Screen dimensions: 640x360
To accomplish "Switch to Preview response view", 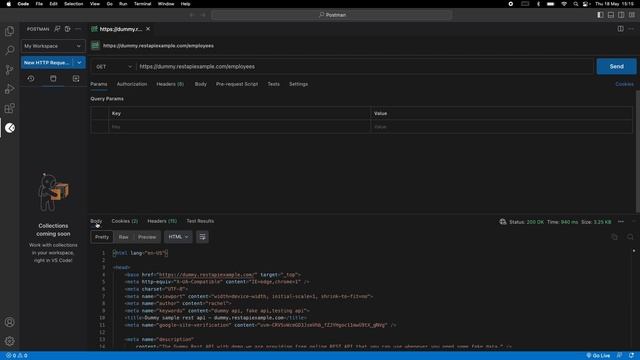I will pyautogui.click(x=147, y=237).
